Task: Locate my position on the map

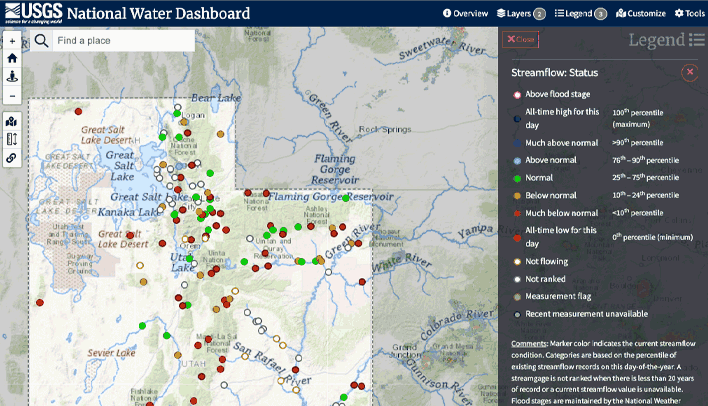Action: point(12,76)
